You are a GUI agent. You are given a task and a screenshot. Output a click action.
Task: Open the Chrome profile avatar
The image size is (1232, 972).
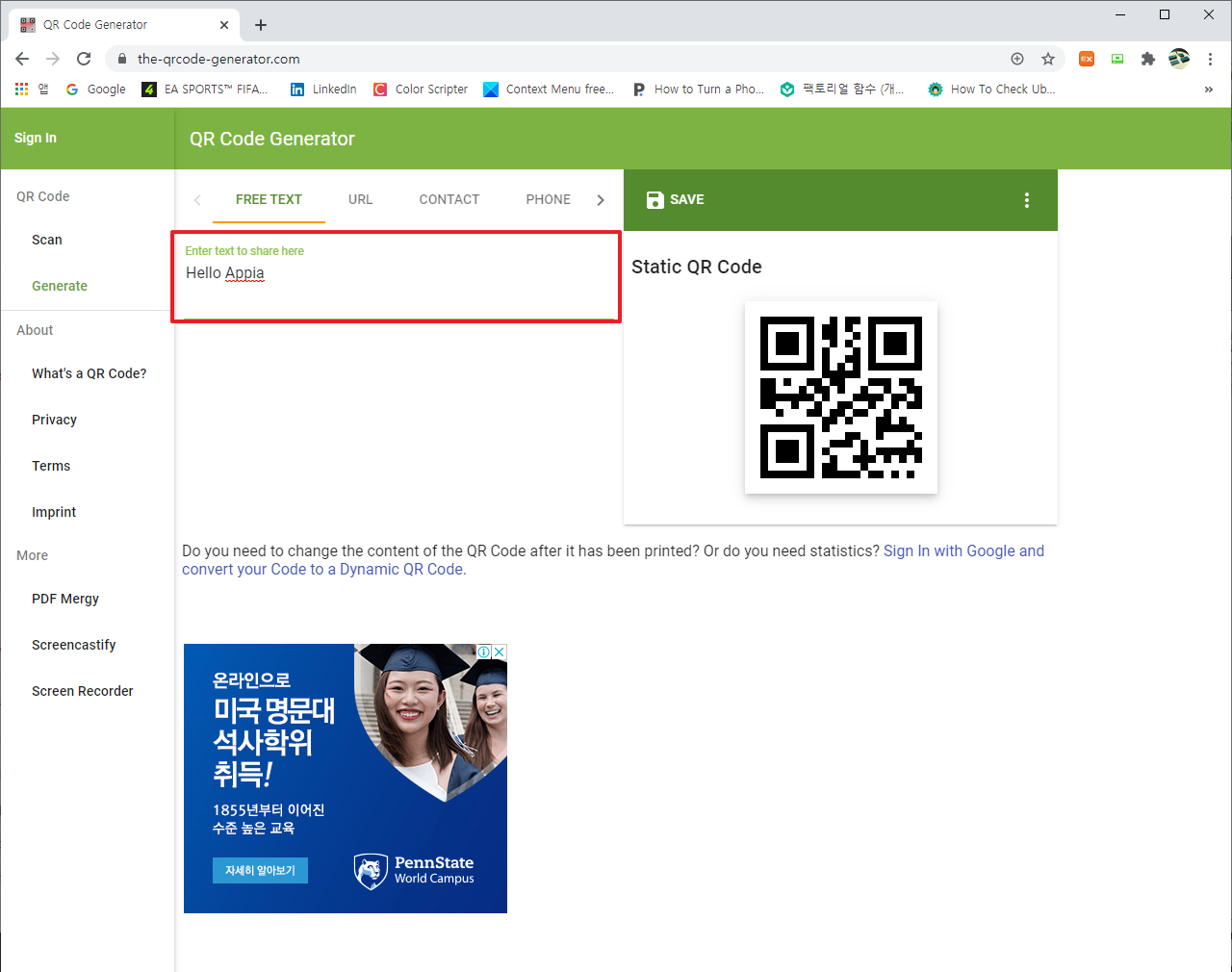[x=1179, y=59]
